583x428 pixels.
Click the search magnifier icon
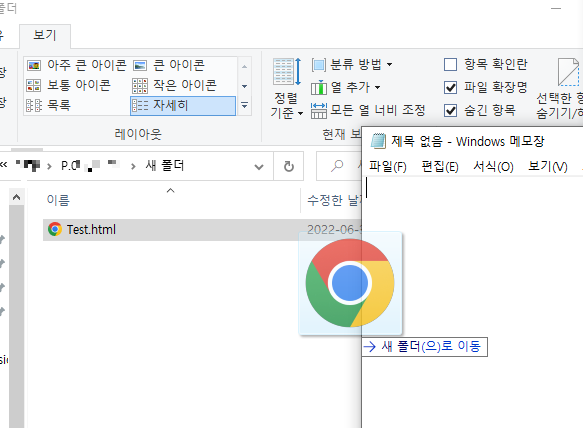tap(337, 165)
